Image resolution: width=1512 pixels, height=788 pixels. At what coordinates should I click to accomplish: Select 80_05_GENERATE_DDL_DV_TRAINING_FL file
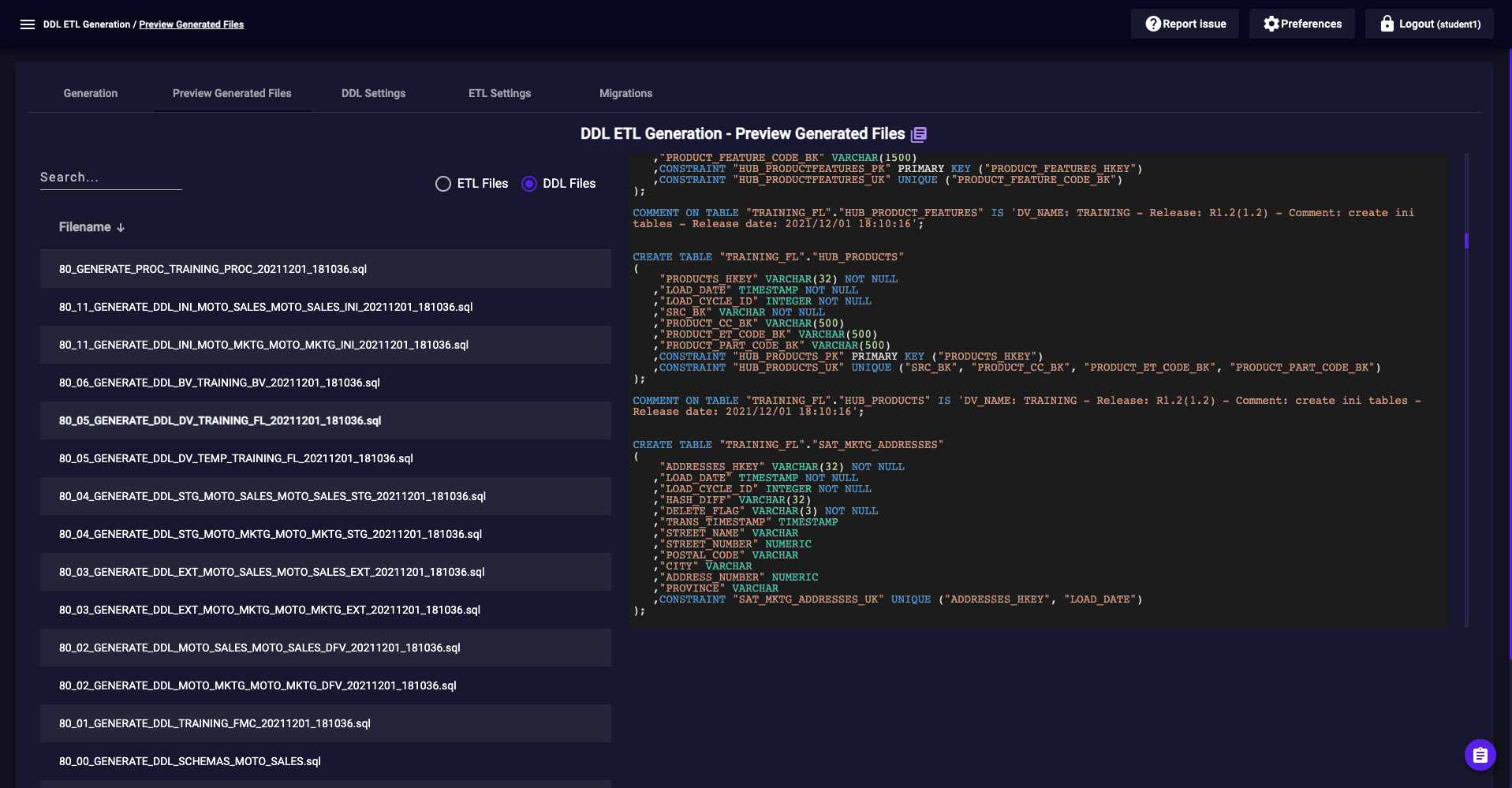(326, 420)
